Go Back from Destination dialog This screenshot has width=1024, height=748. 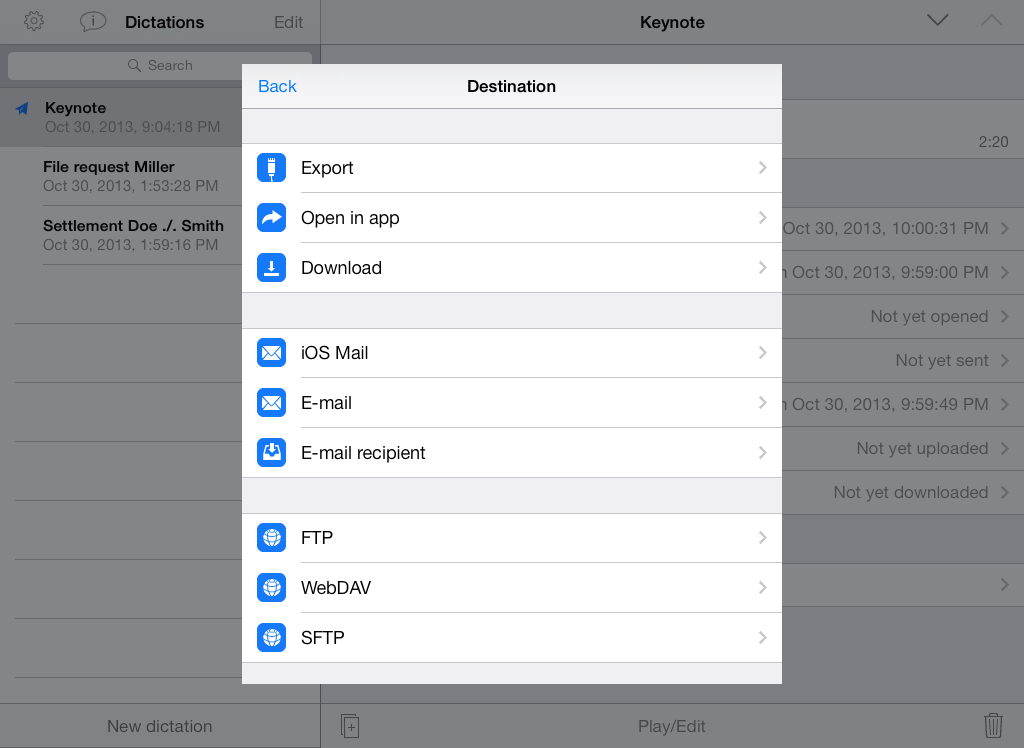pyautogui.click(x=277, y=86)
